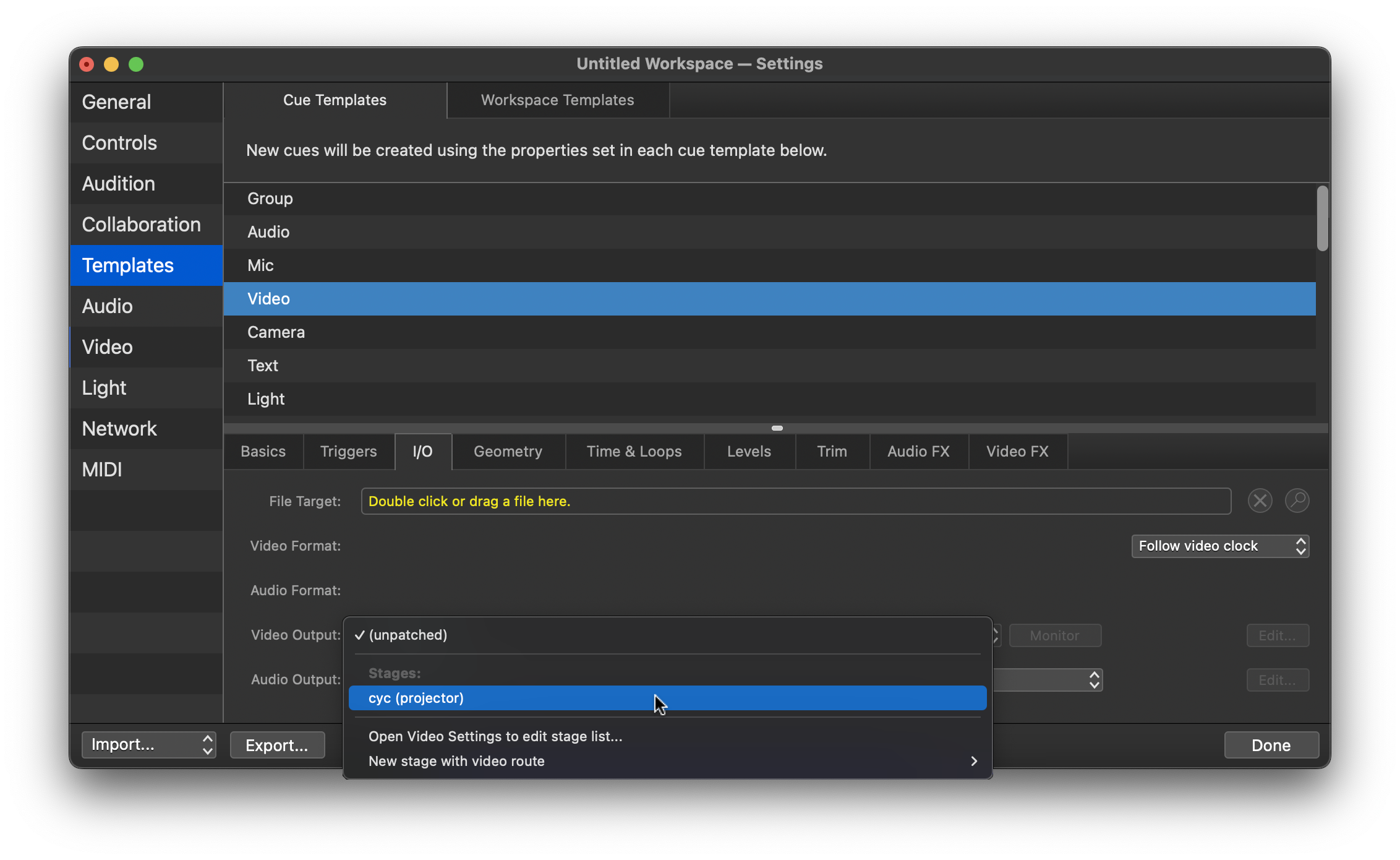
Task: Click the Done button
Action: coord(1271,745)
